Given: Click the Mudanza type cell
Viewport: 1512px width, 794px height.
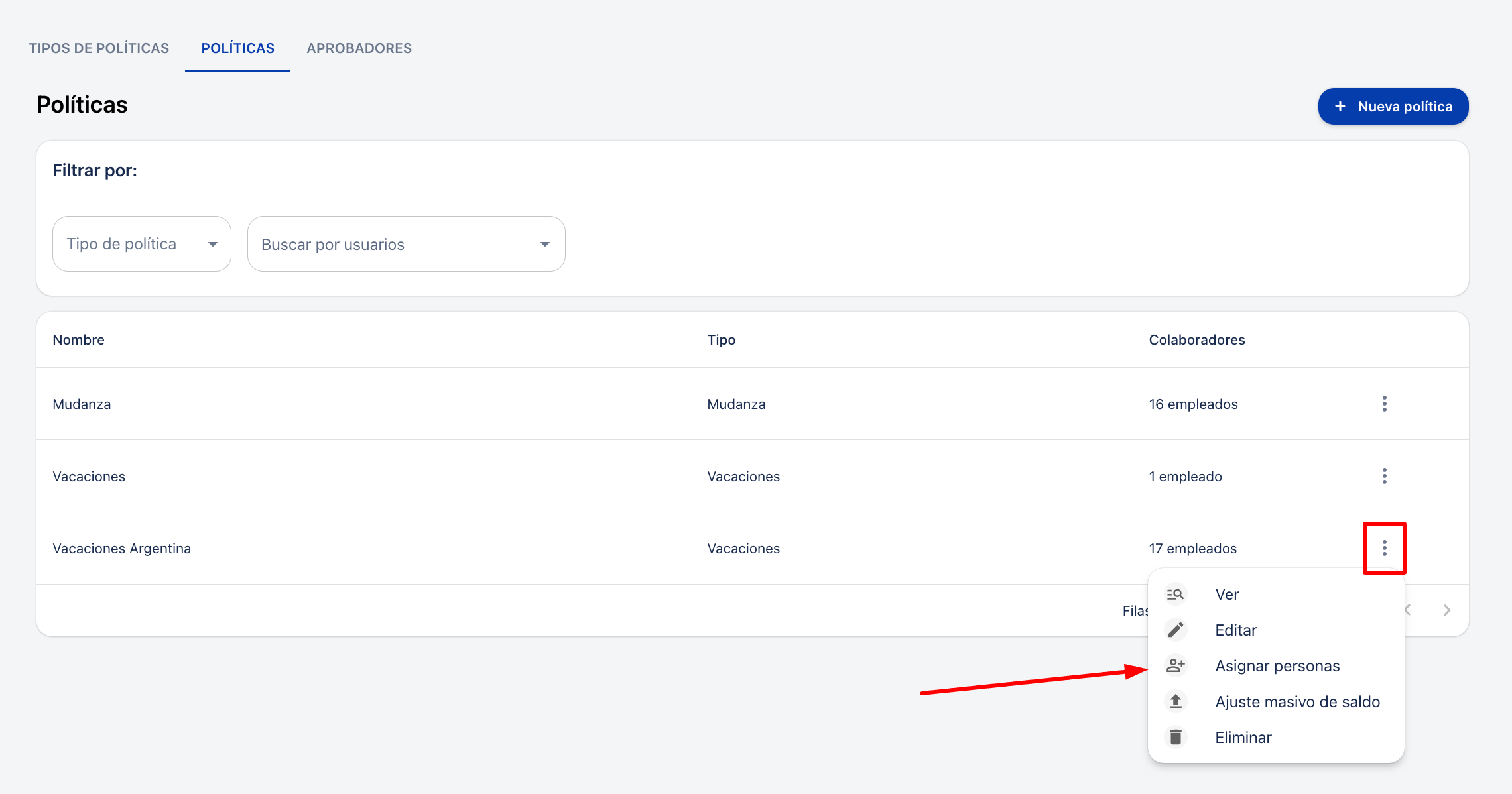Looking at the screenshot, I should tap(736, 404).
